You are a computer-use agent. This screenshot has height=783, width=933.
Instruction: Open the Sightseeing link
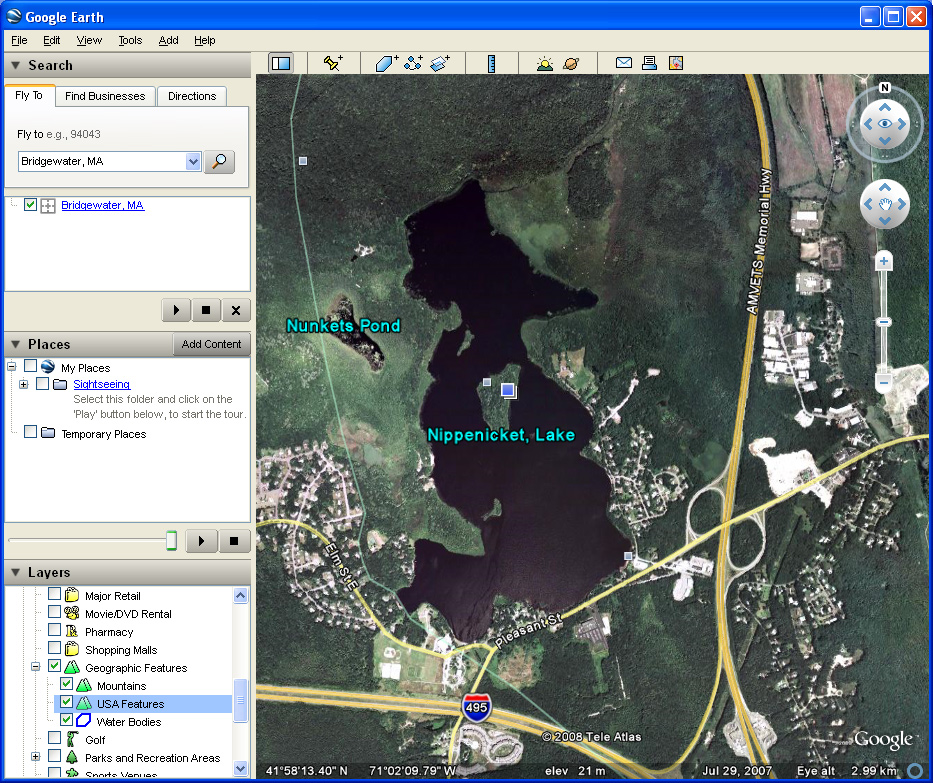pos(102,384)
